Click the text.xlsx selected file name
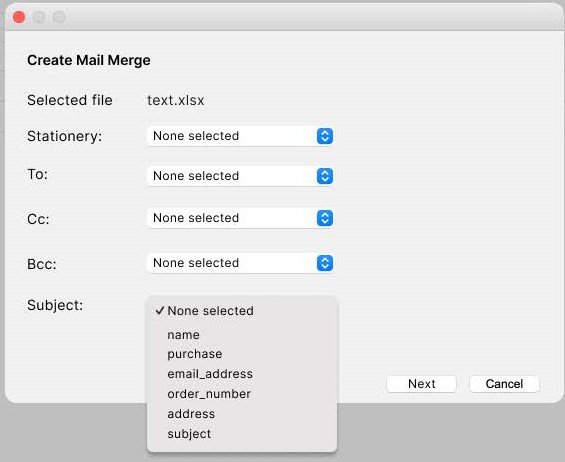This screenshot has height=462, width=565. coord(175,100)
